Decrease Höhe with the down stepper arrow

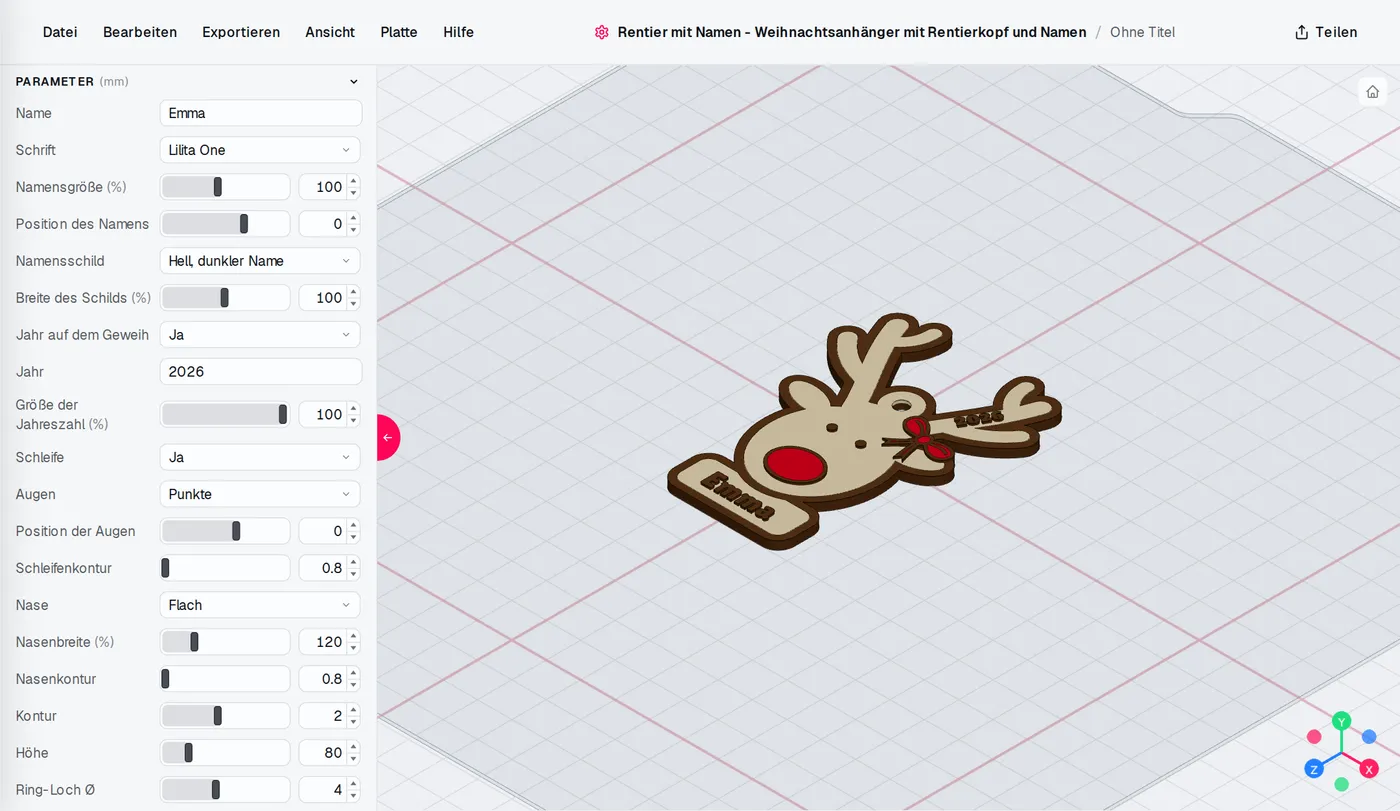pos(353,758)
